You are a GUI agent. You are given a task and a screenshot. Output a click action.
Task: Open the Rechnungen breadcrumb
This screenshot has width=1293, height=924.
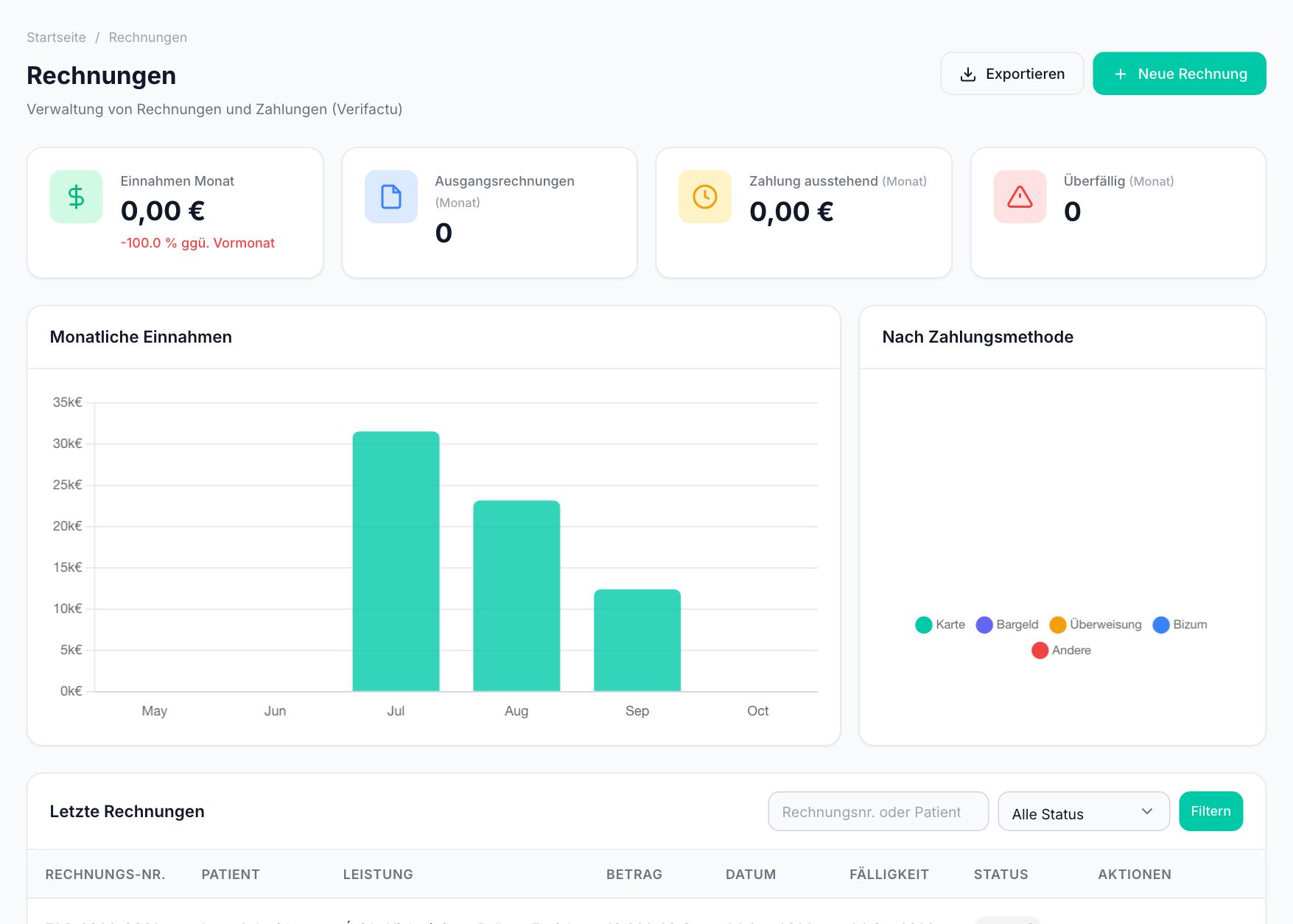point(148,38)
